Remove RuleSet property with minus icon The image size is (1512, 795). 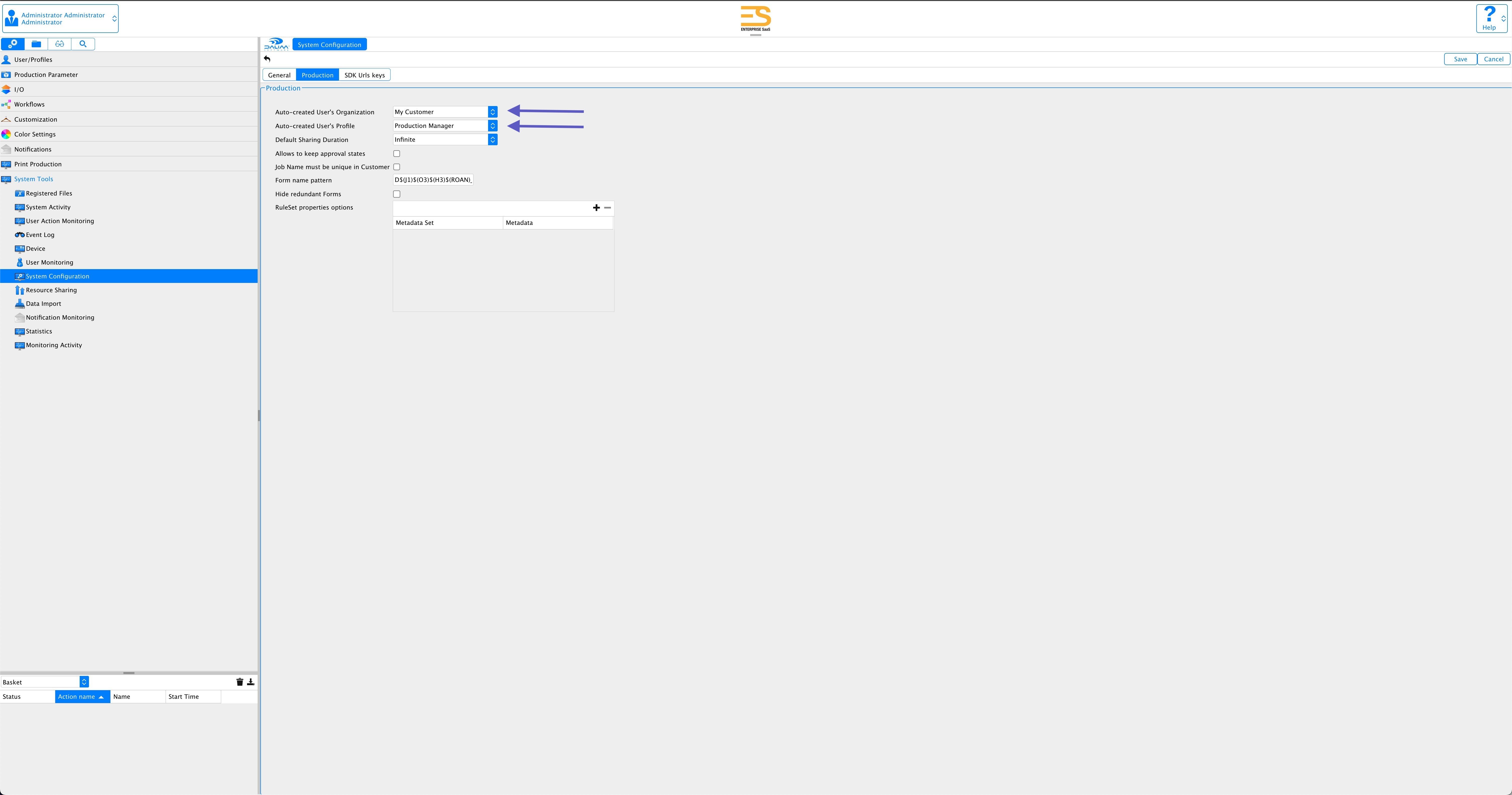pos(607,208)
